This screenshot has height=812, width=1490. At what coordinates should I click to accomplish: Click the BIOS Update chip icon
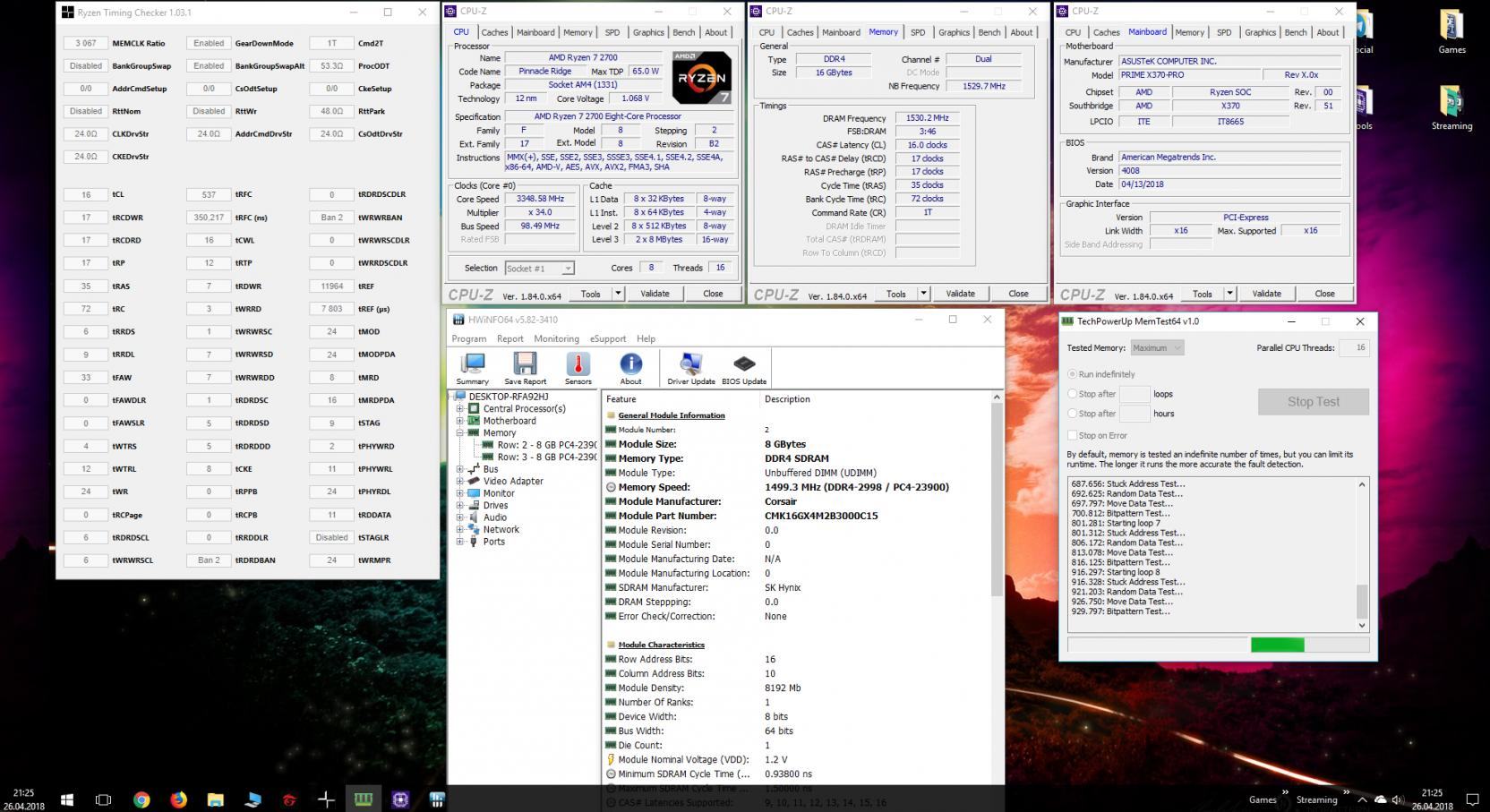tap(744, 368)
